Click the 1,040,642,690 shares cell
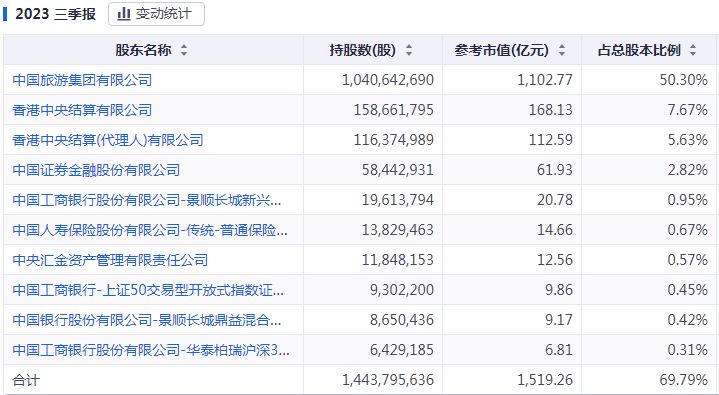 [x=388, y=80]
